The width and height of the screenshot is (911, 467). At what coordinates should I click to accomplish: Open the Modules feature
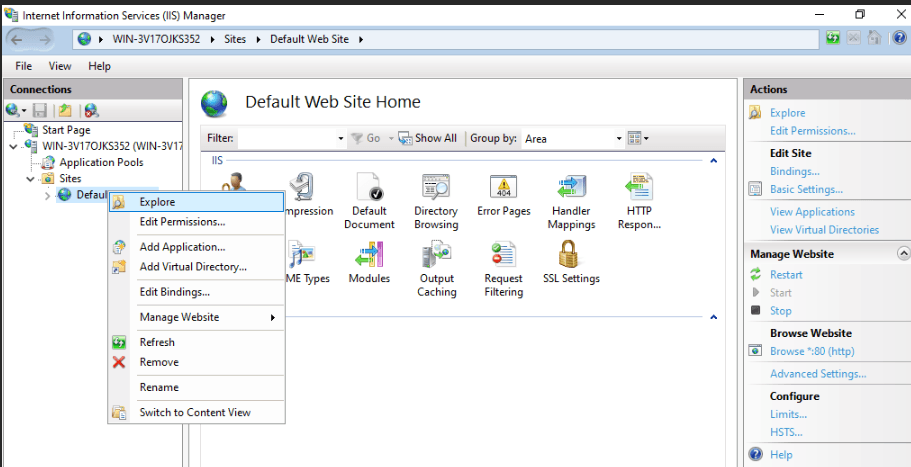point(369,262)
